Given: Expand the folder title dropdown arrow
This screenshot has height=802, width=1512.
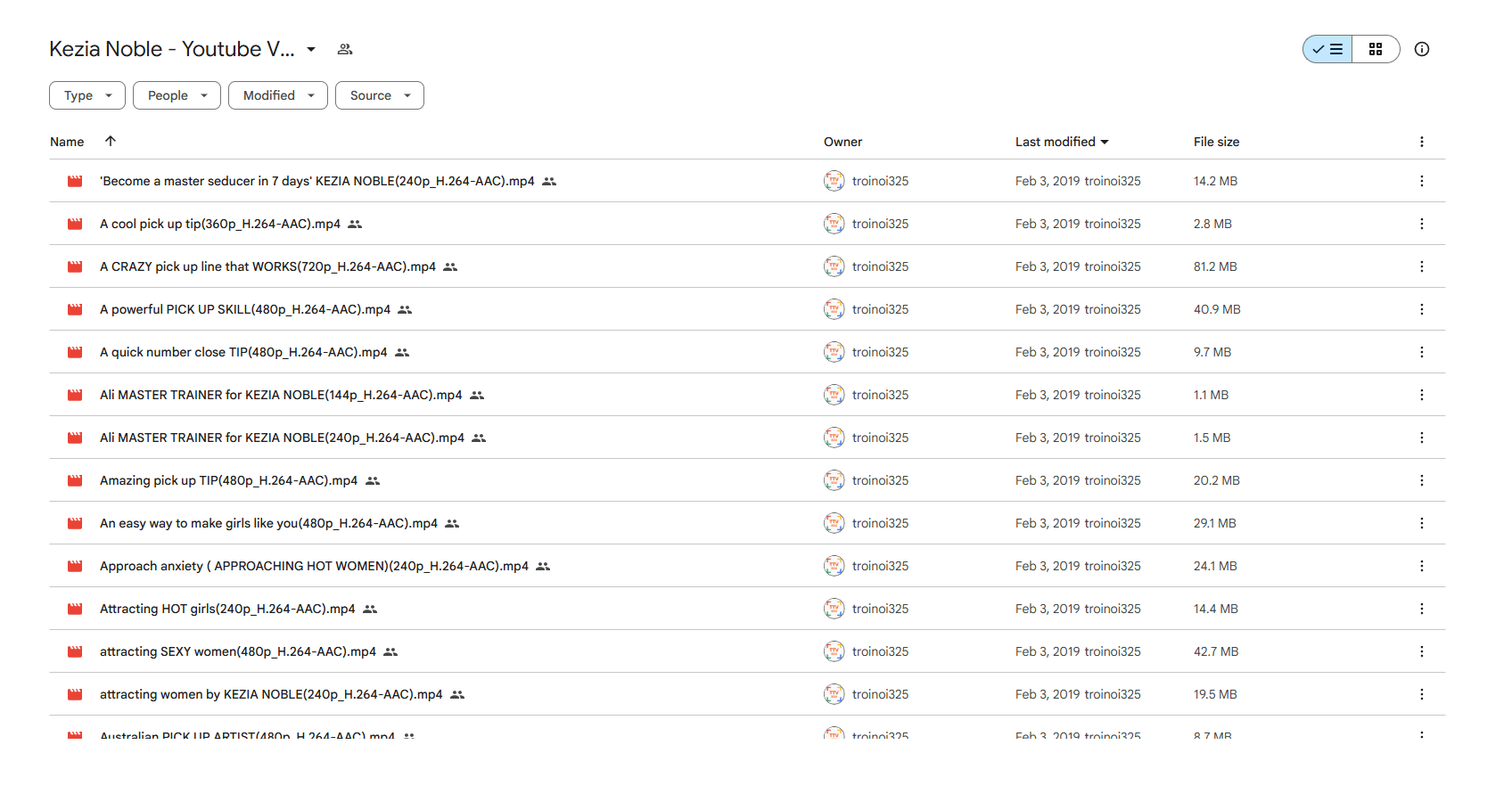Looking at the screenshot, I should point(311,49).
